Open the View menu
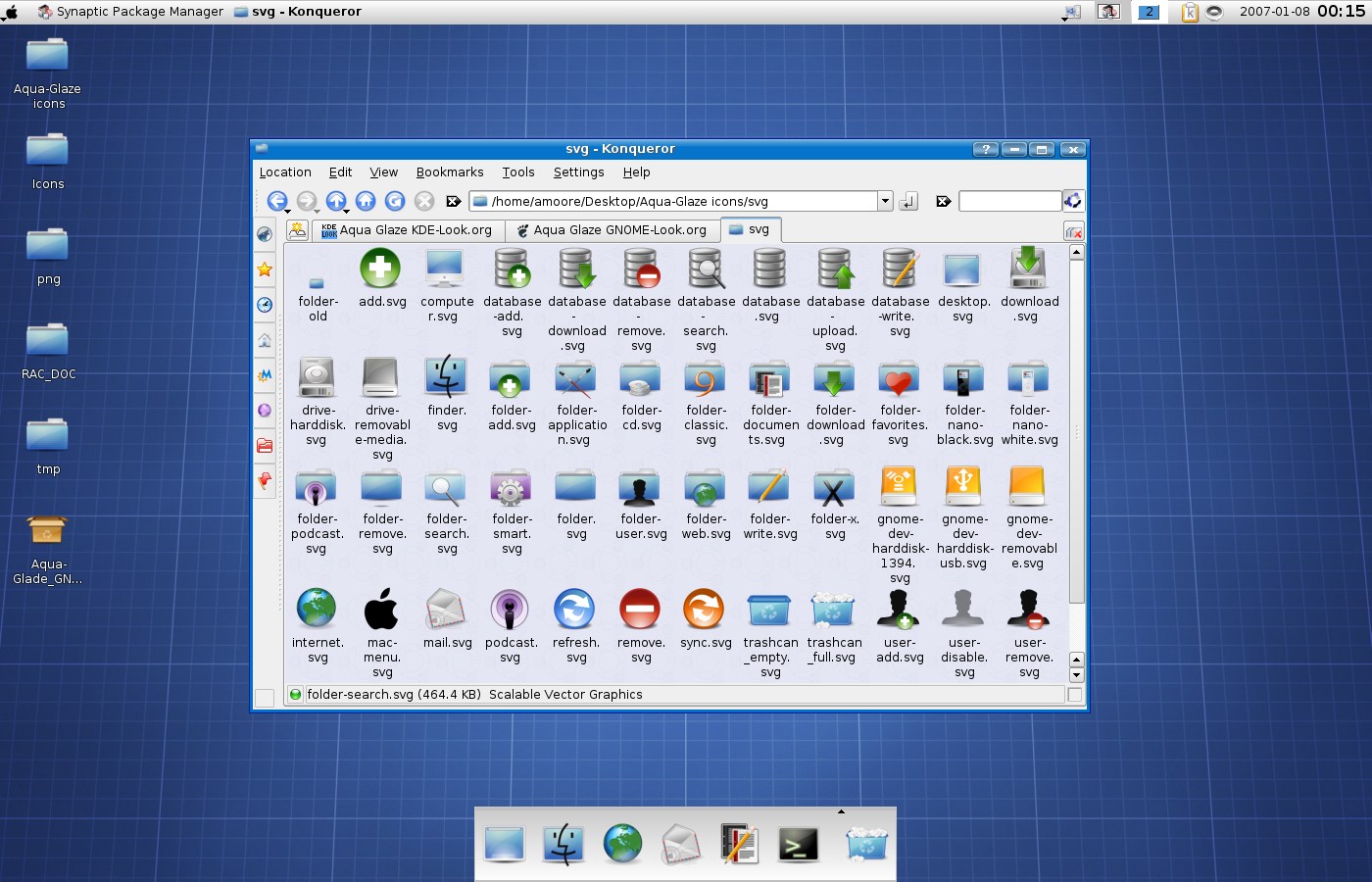 coord(383,171)
